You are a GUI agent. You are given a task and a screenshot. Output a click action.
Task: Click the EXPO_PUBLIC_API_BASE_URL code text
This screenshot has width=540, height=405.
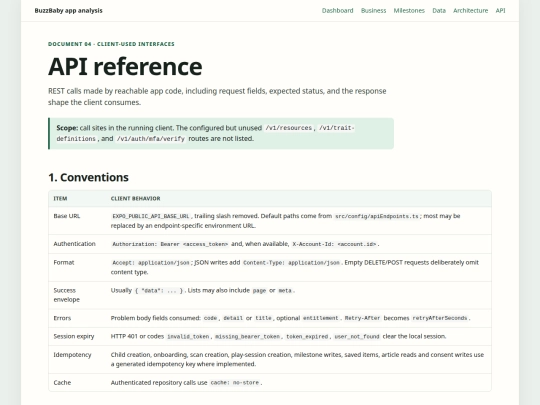(x=151, y=216)
